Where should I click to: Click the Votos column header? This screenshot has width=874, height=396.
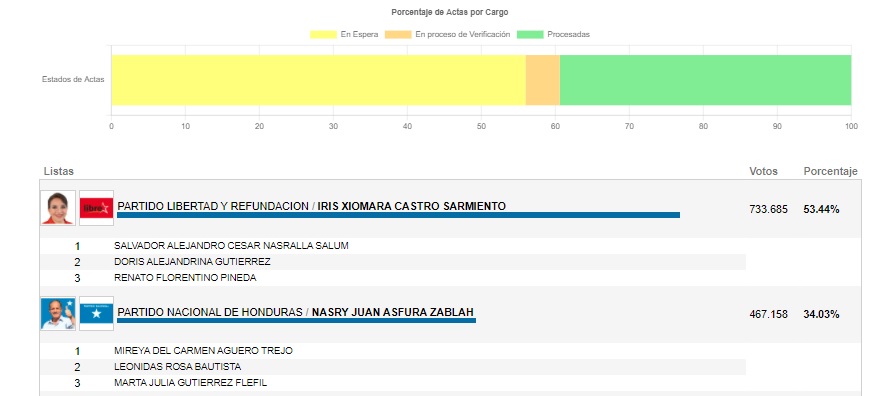[x=763, y=171]
